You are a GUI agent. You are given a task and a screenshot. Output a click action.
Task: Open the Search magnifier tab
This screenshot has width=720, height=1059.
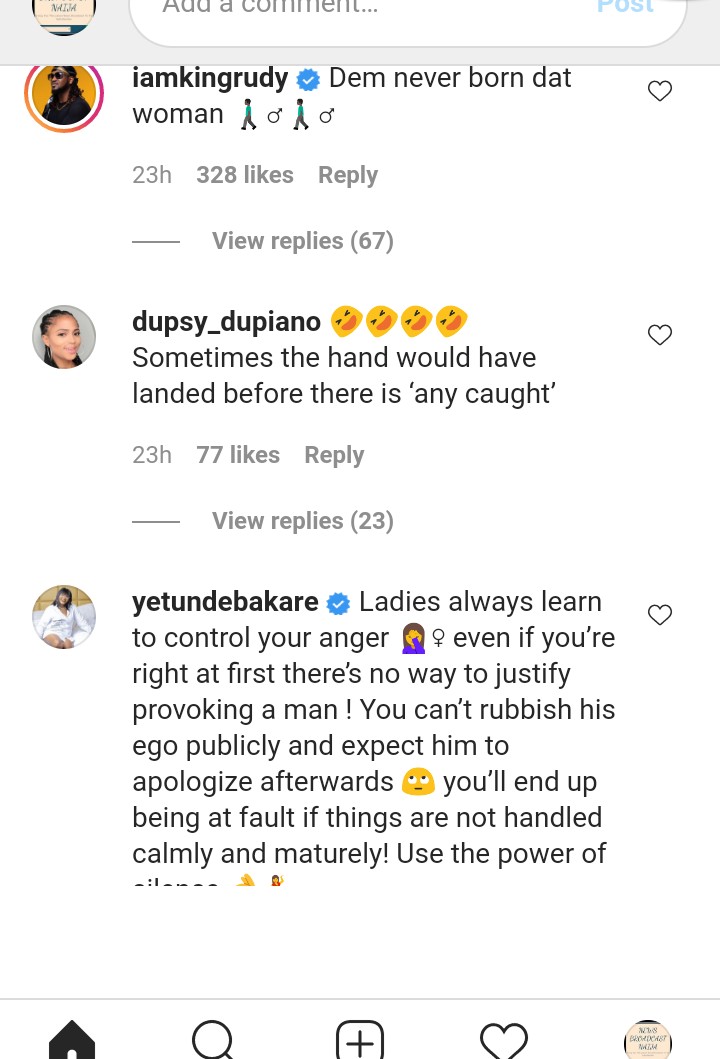click(x=213, y=1040)
